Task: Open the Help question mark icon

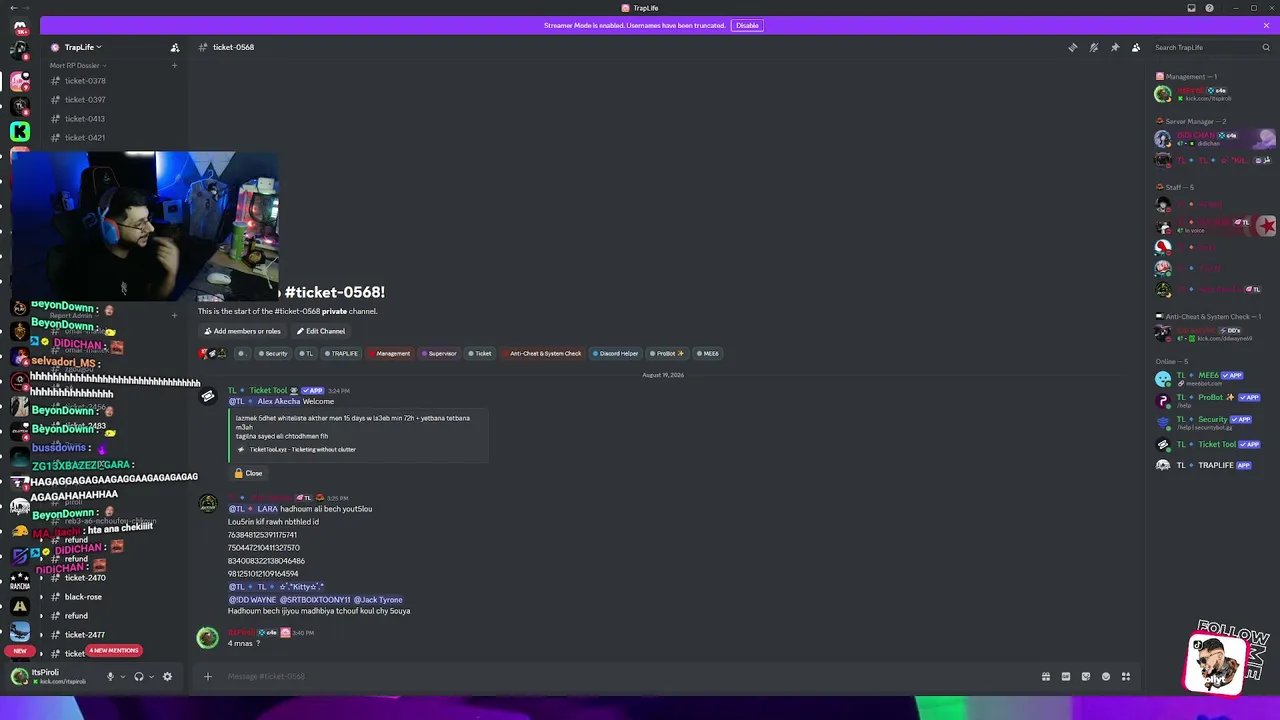Action: pos(1207,8)
